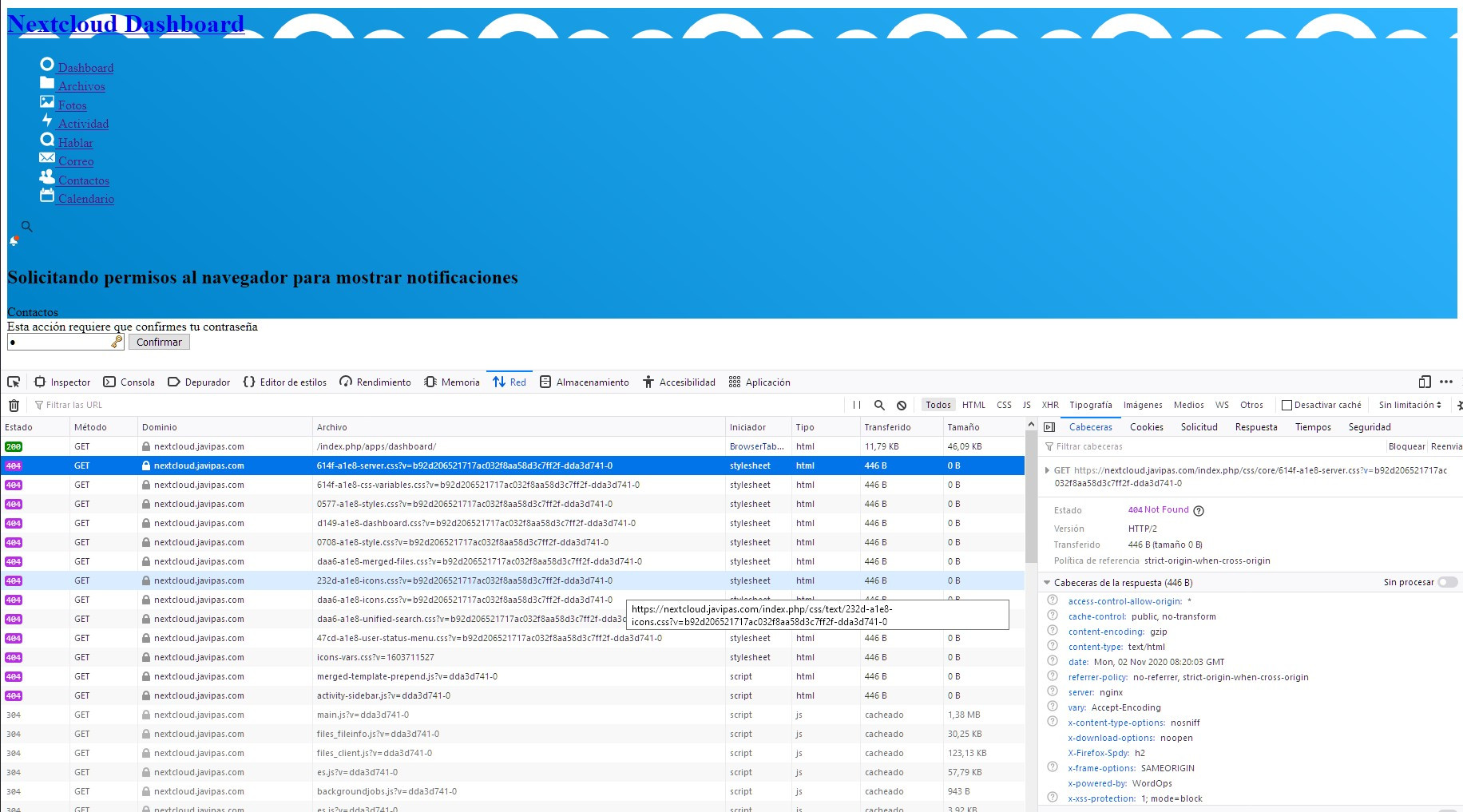Toggle responsive design mode icon
This screenshot has width=1463, height=812.
1424,382
